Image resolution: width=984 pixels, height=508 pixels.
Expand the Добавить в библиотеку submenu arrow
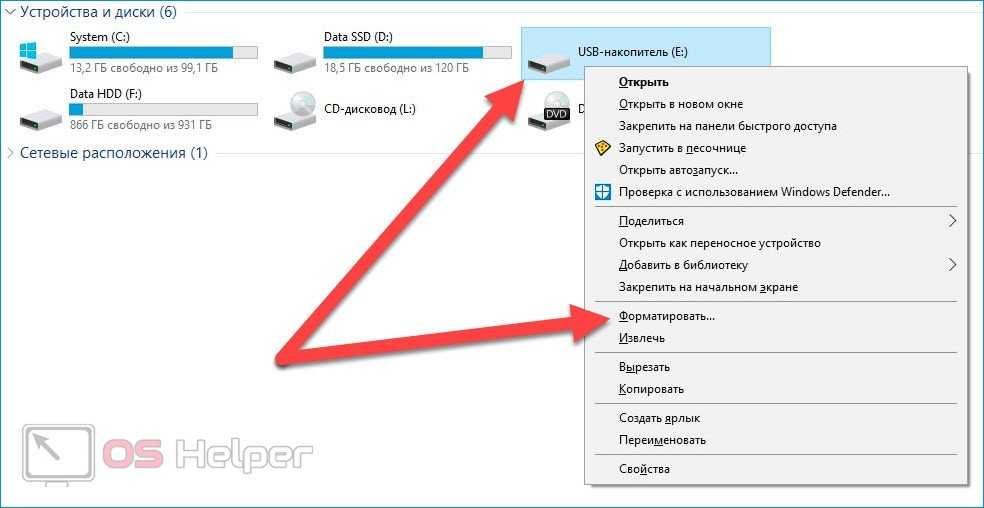coord(952,264)
